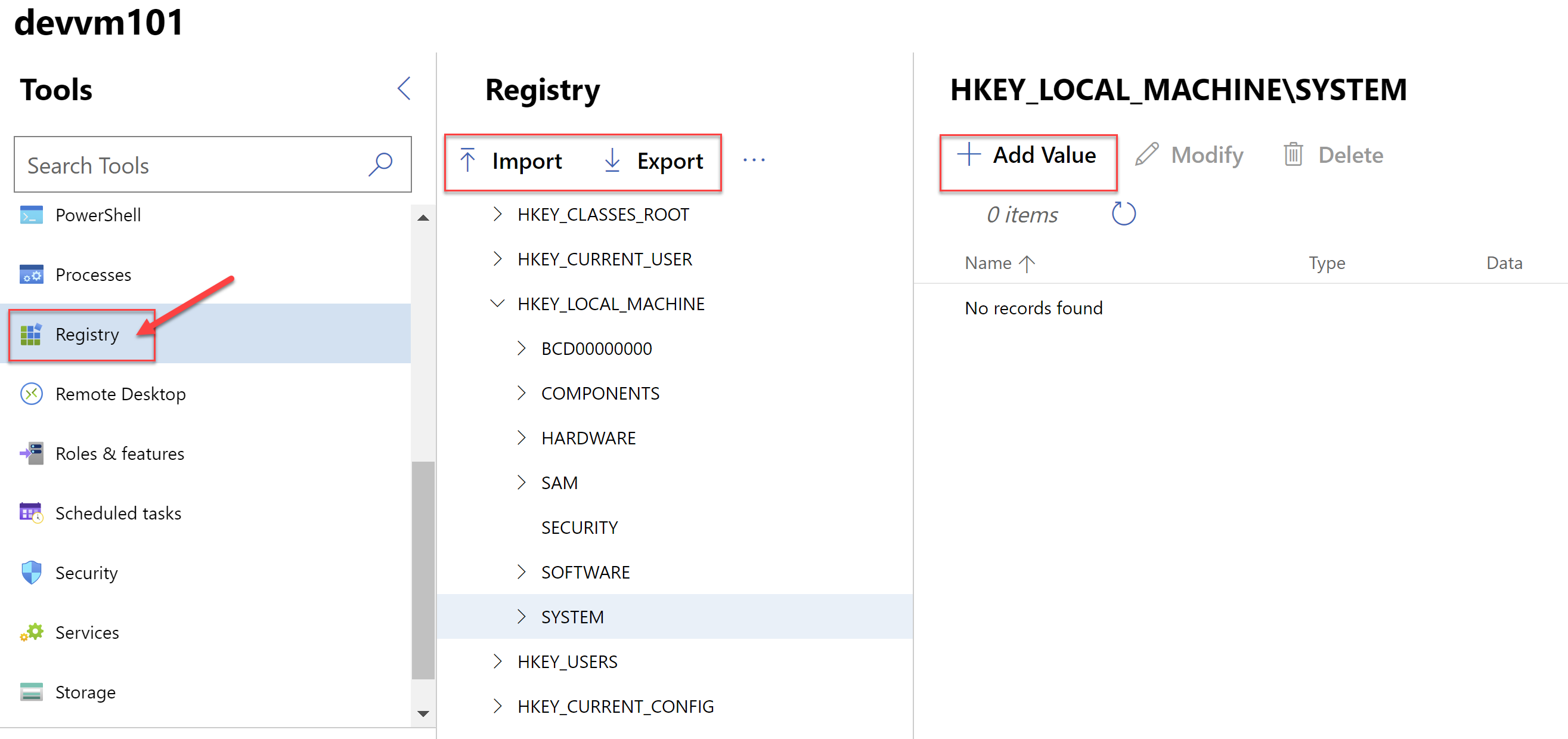Select the SECURITY registry key

pyautogui.click(x=580, y=527)
